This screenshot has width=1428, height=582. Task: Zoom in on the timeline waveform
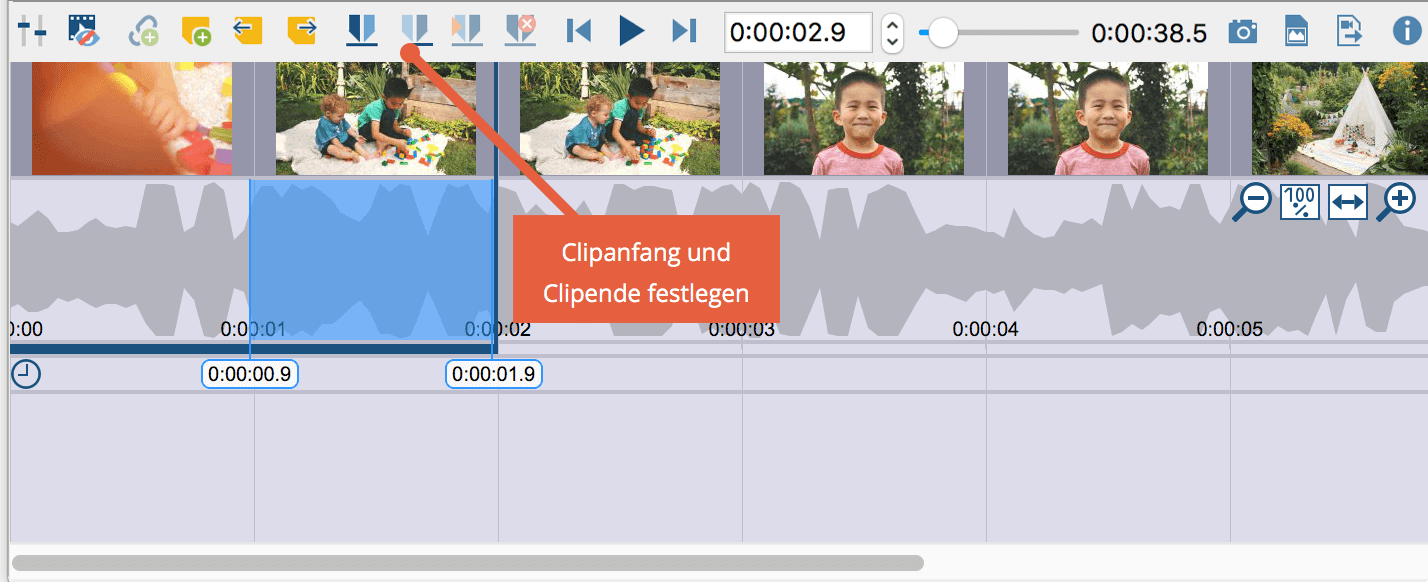[1396, 202]
